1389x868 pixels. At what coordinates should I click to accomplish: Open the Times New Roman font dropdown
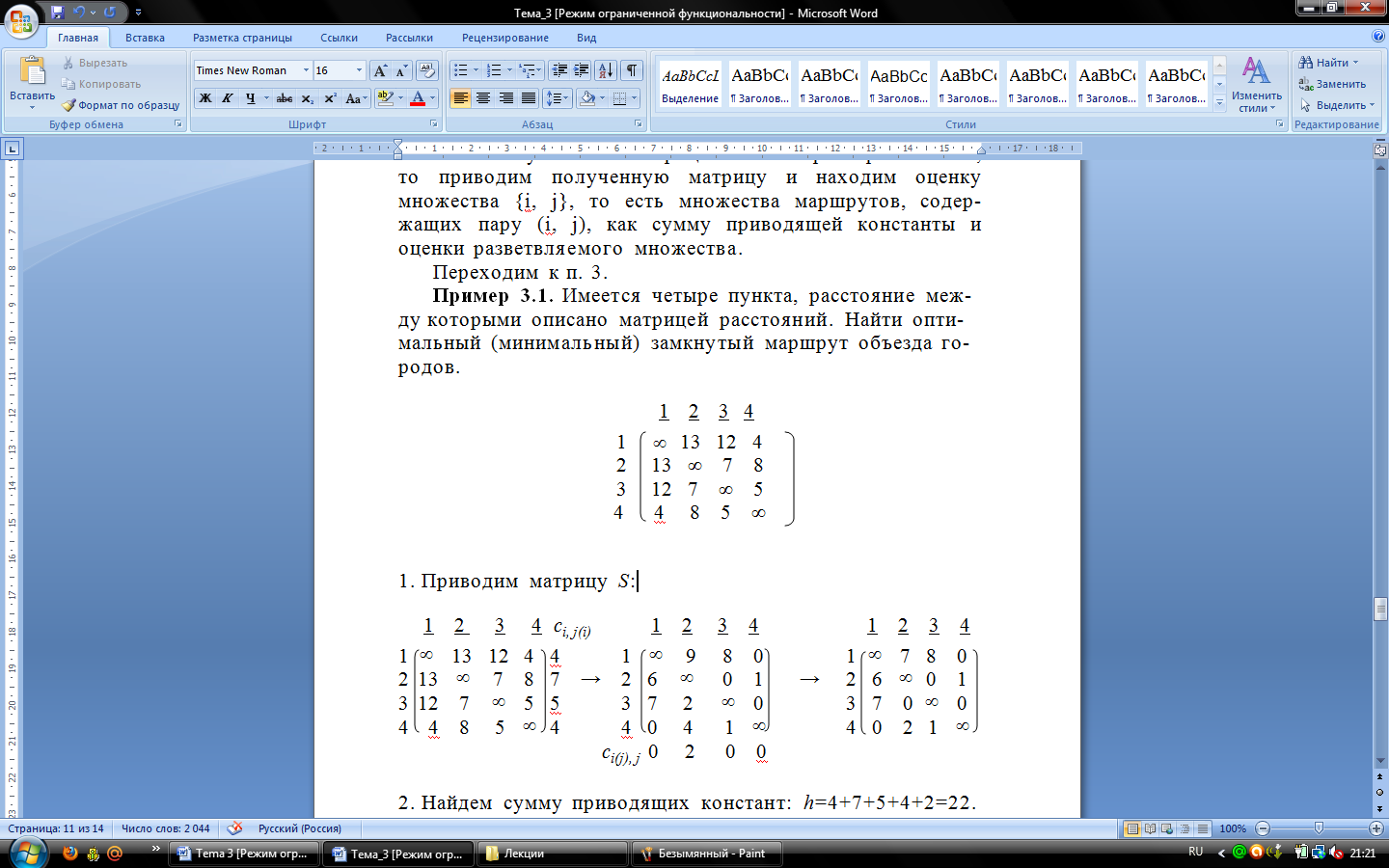tap(306, 70)
